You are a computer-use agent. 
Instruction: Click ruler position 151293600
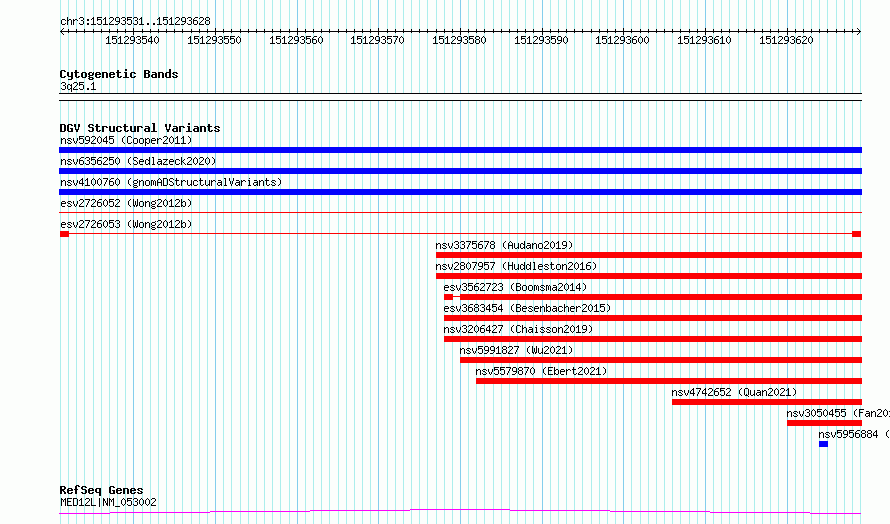(622, 40)
